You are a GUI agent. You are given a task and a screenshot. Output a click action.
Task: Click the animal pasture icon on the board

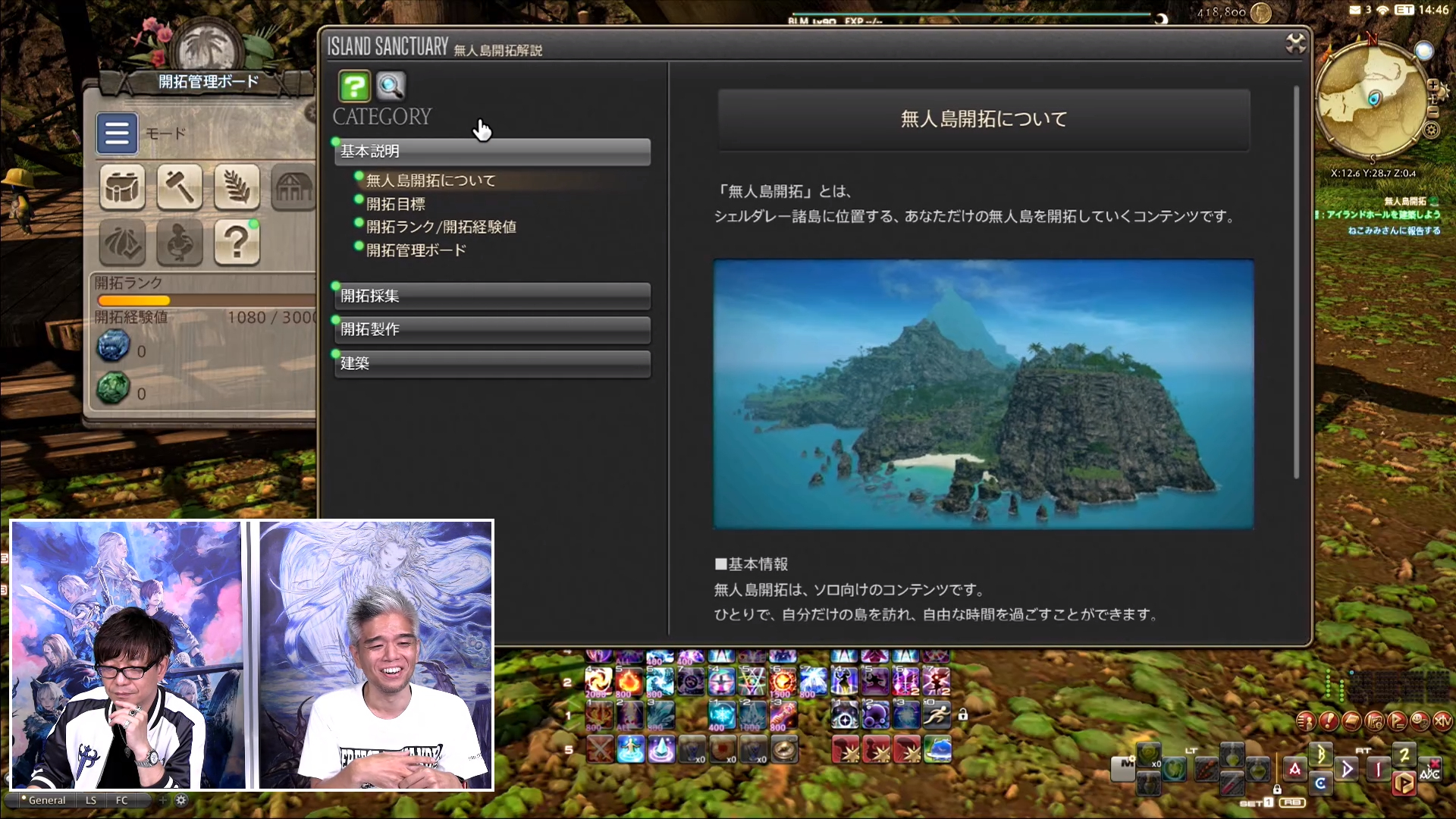180,243
